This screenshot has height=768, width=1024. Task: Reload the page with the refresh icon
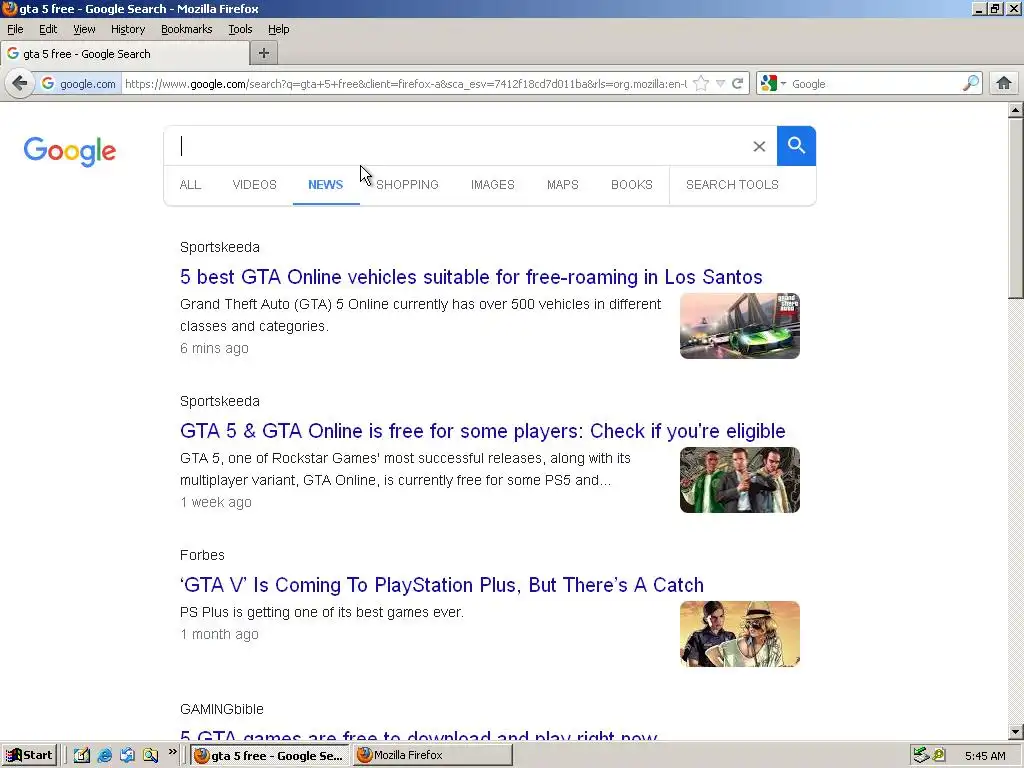(x=738, y=84)
